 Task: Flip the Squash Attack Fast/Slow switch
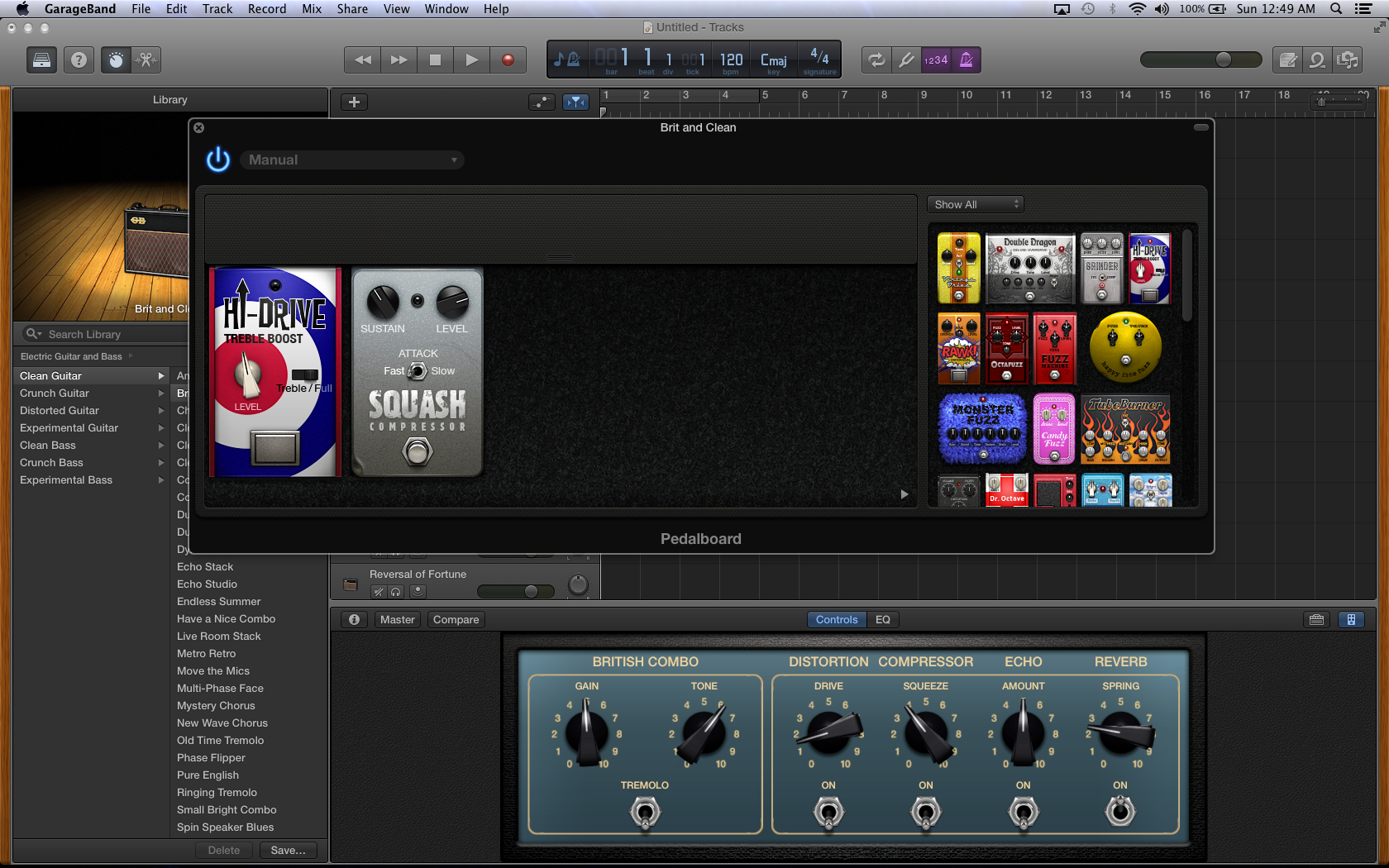[418, 371]
